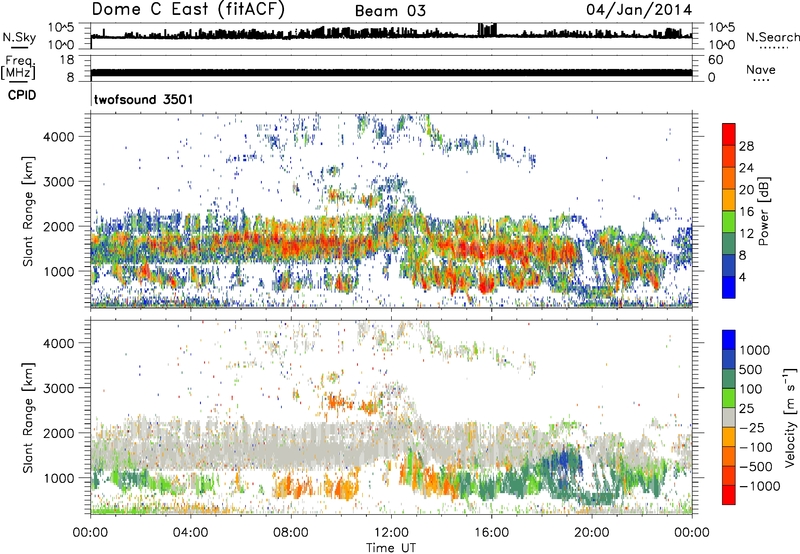Click the "20:00" time tick label
800x554 pixels.
click(591, 533)
